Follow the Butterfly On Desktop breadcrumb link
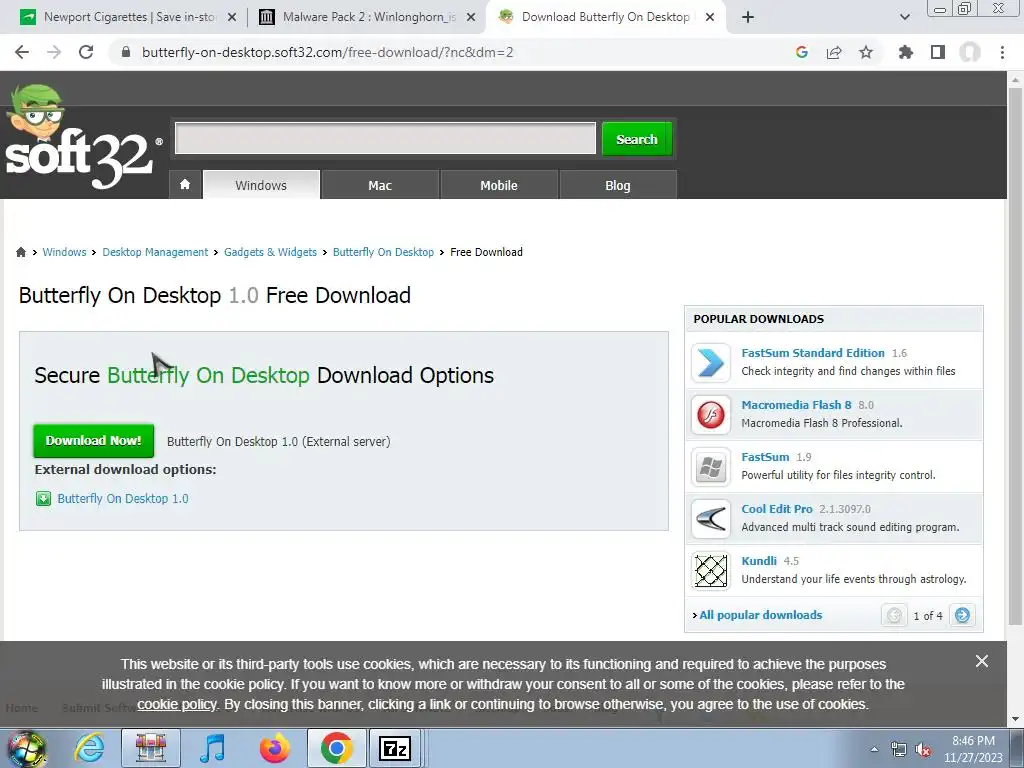 383,252
